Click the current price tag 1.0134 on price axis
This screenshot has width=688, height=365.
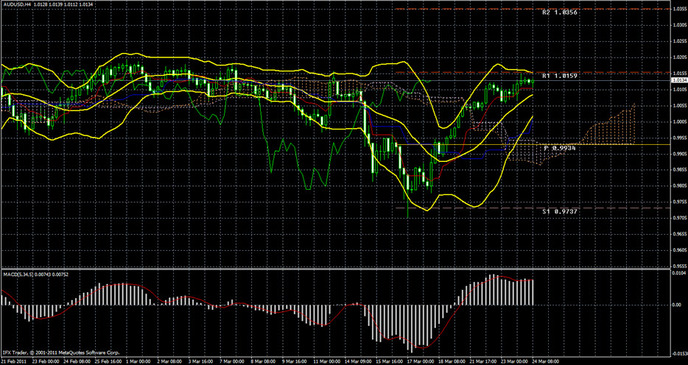[679, 80]
